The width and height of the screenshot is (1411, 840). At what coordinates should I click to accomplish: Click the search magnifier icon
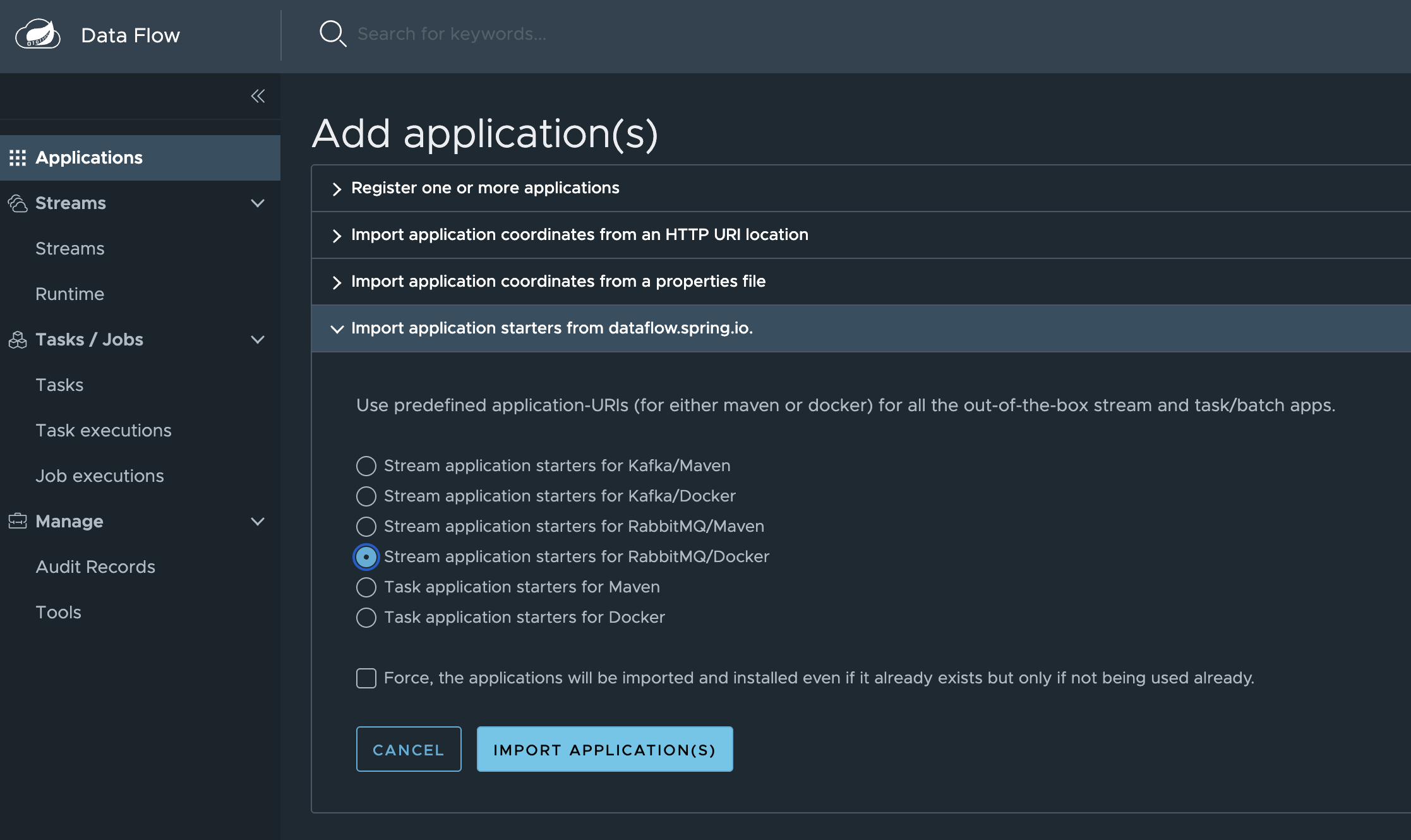(333, 33)
